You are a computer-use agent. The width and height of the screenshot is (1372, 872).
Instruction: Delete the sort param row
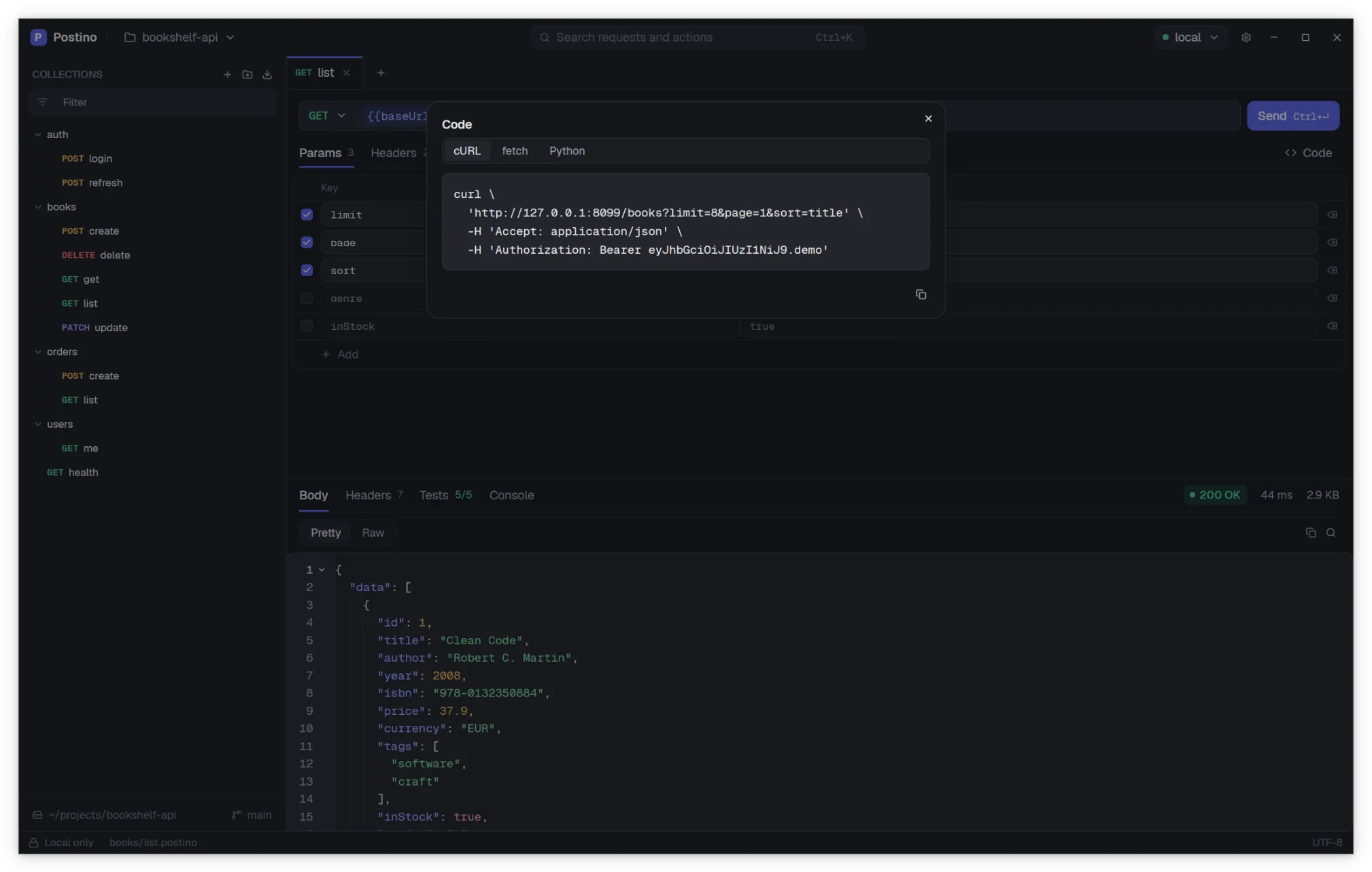1332,270
